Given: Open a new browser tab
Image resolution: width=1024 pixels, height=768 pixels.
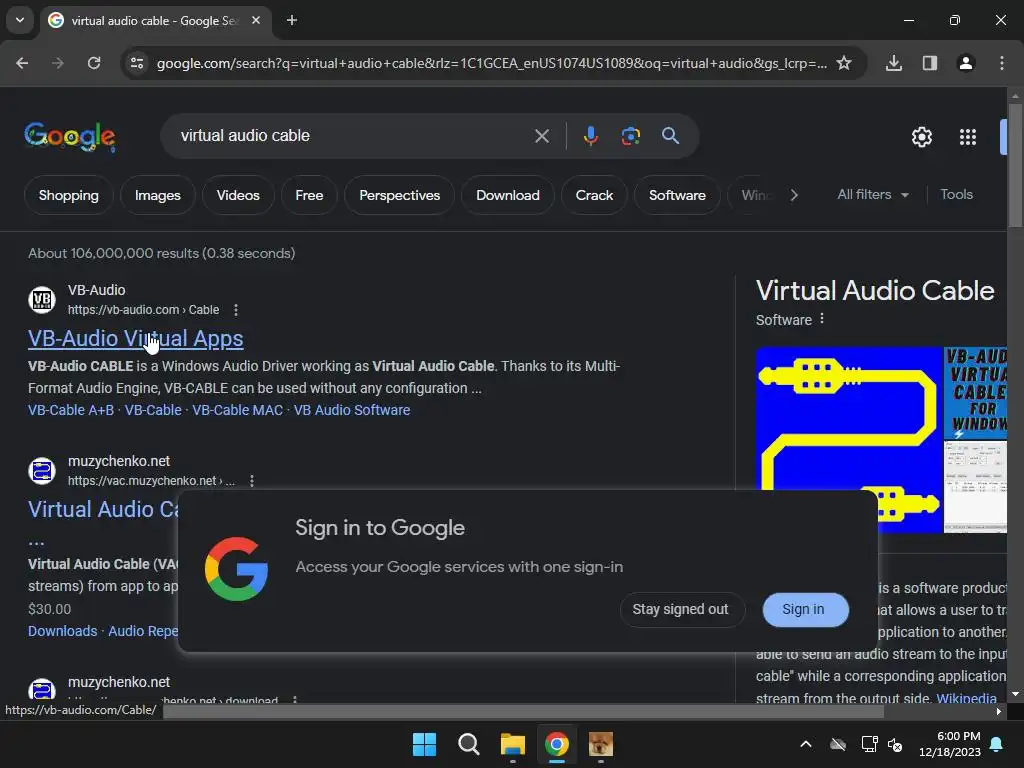Looking at the screenshot, I should click(292, 20).
